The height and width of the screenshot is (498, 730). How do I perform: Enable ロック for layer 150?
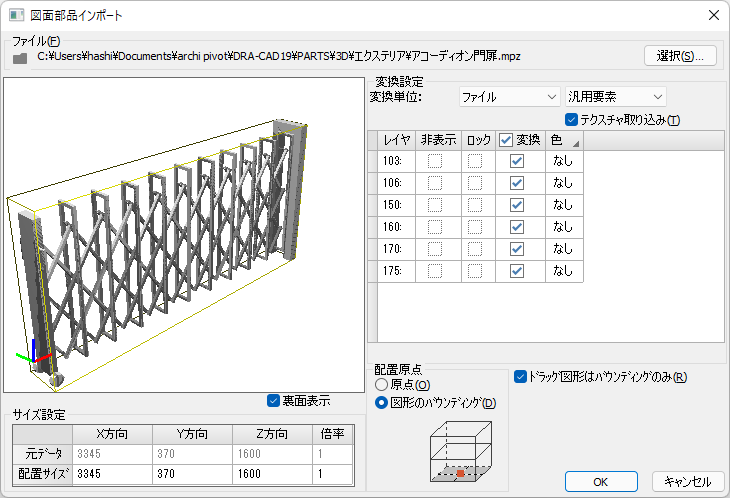point(475,205)
